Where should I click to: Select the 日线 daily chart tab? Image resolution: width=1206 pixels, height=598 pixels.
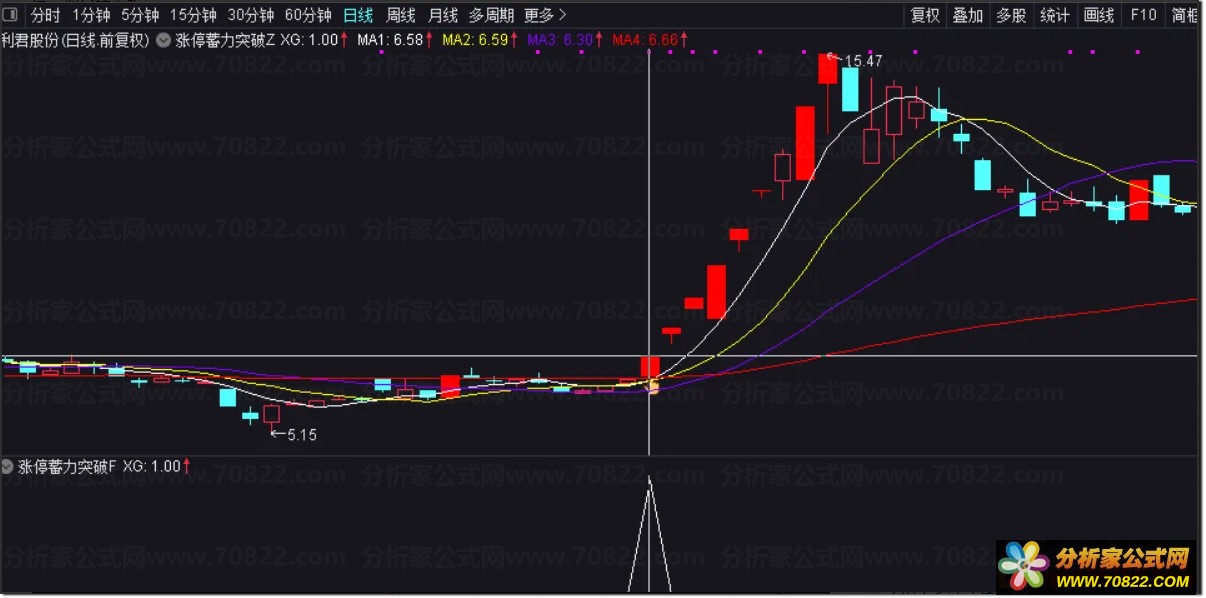click(358, 15)
